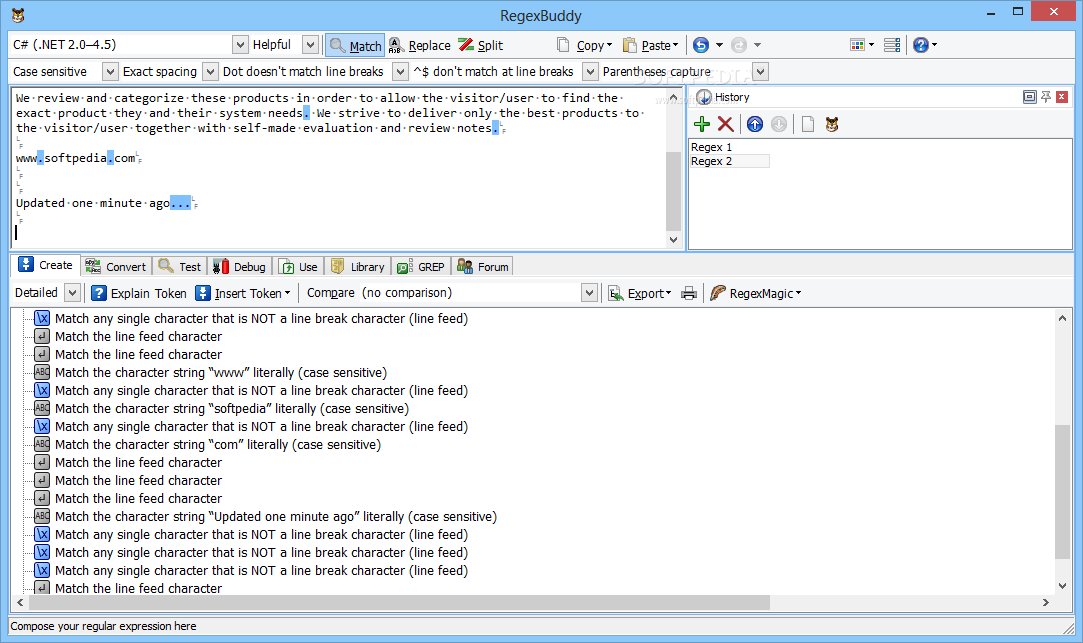Screen dimensions: 1083x643
Task: Delete regex with red X icon
Action: coord(725,124)
